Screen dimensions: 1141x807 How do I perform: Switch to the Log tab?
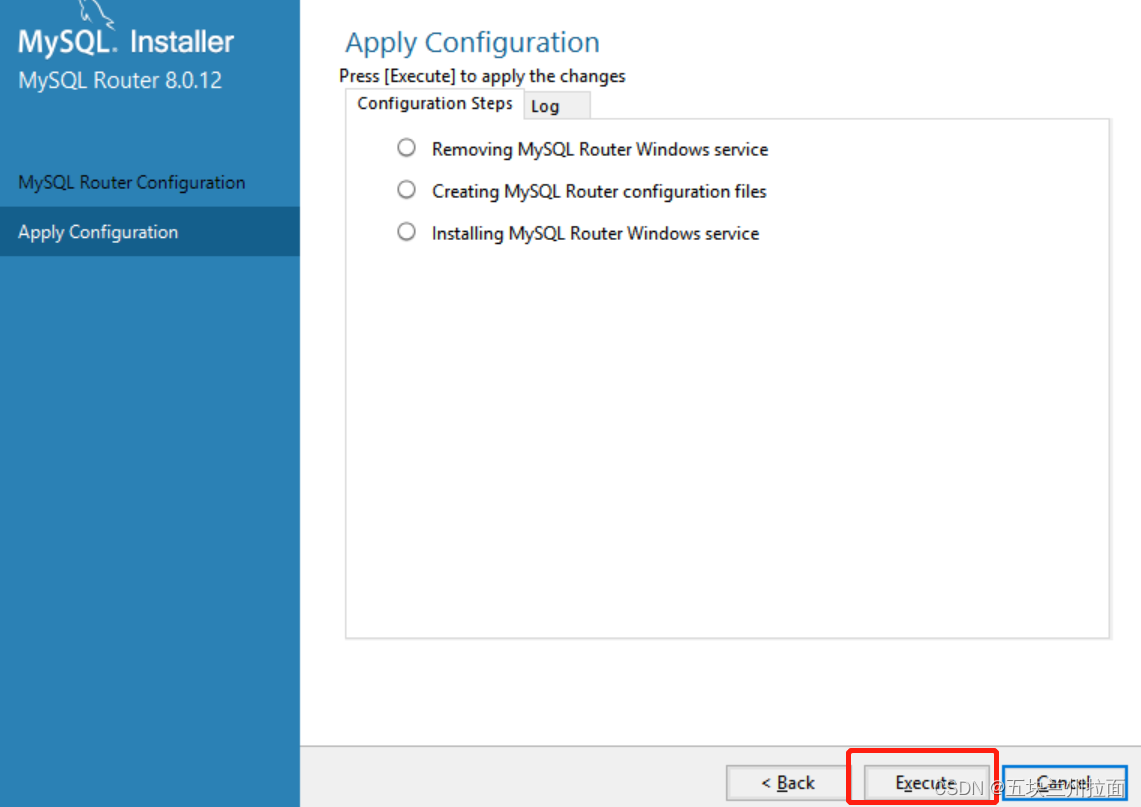coord(556,106)
